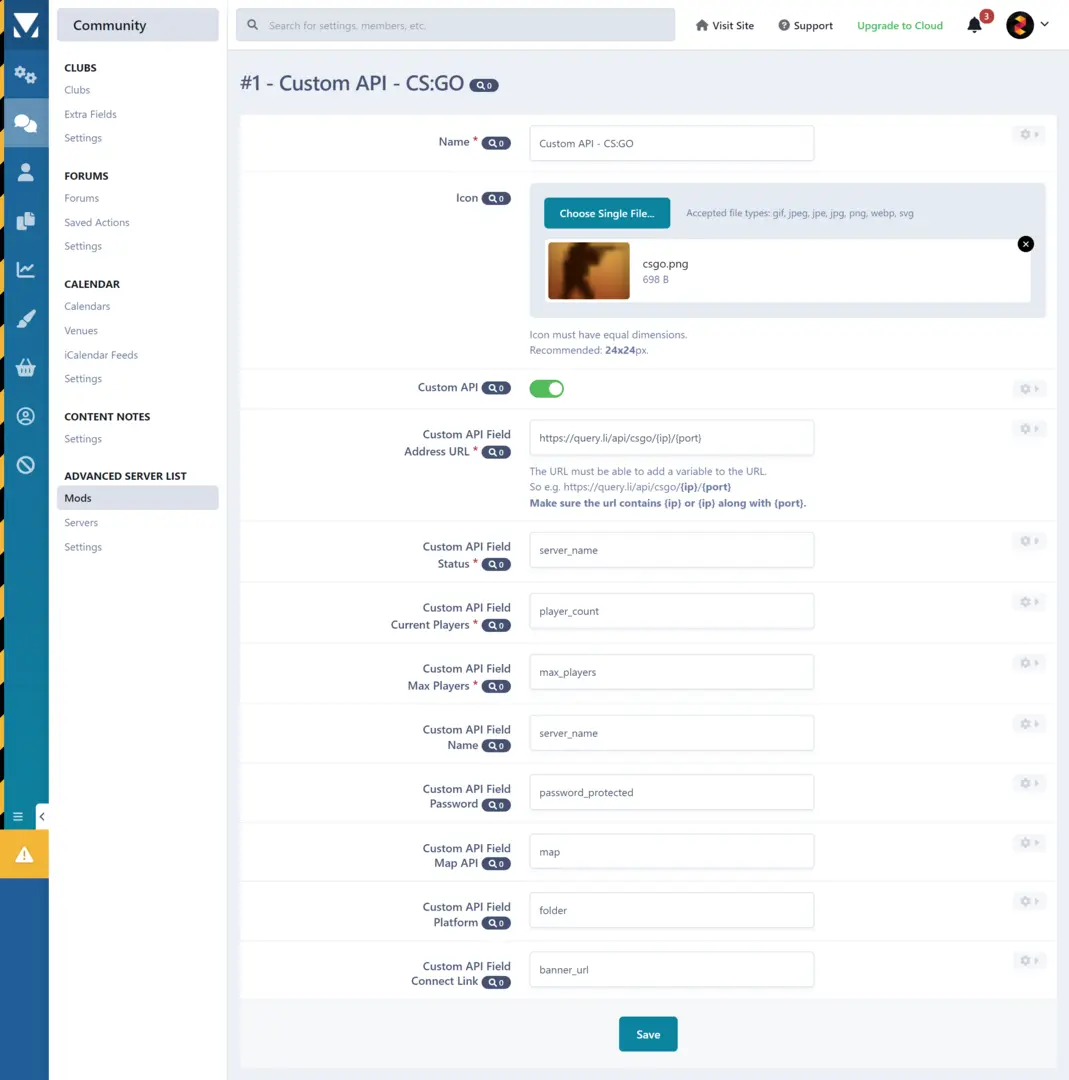The height and width of the screenshot is (1080, 1069).
Task: Open gear options for Password field row
Action: (x=1029, y=783)
